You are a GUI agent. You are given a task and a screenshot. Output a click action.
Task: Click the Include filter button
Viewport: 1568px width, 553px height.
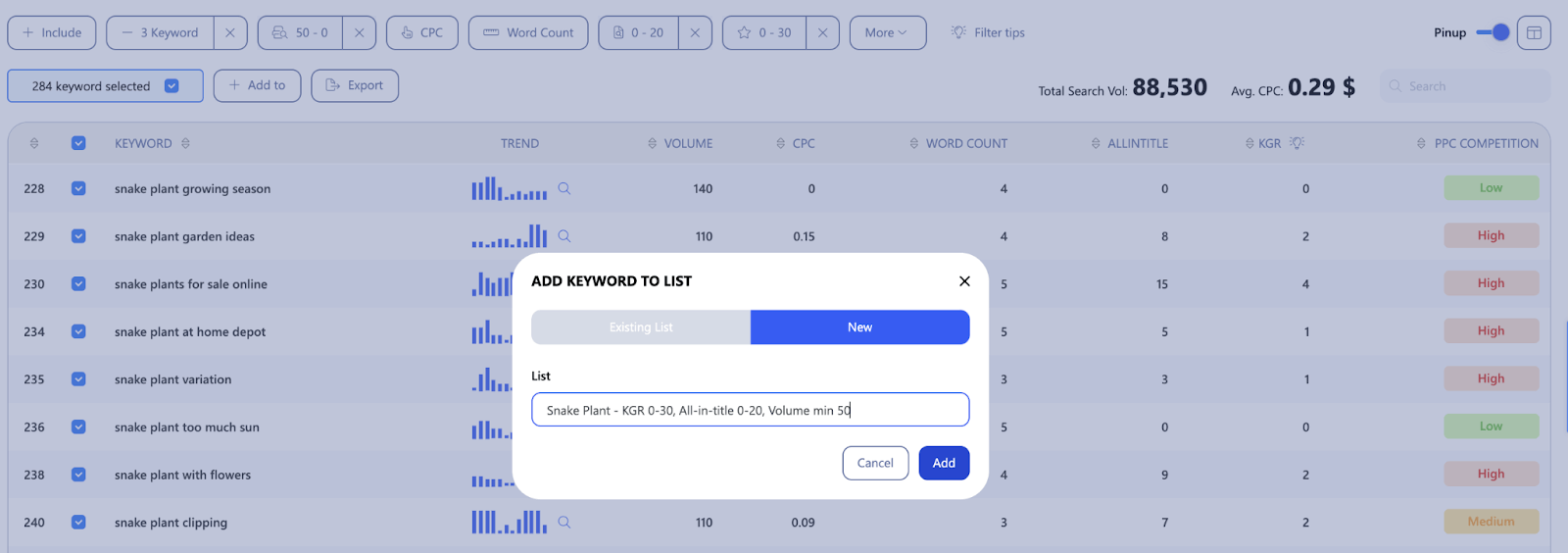[x=52, y=32]
